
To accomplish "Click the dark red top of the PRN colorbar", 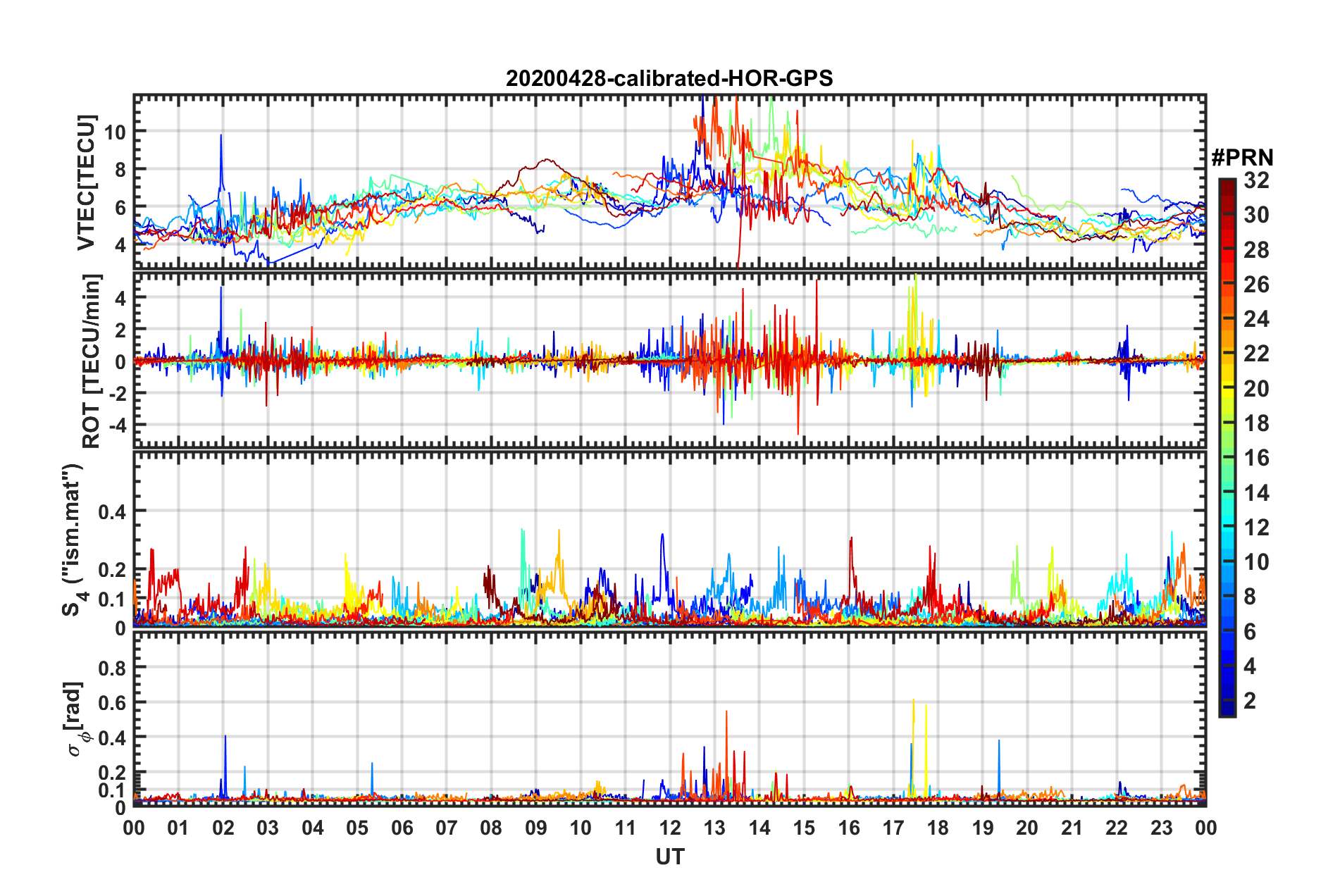I will [1227, 184].
